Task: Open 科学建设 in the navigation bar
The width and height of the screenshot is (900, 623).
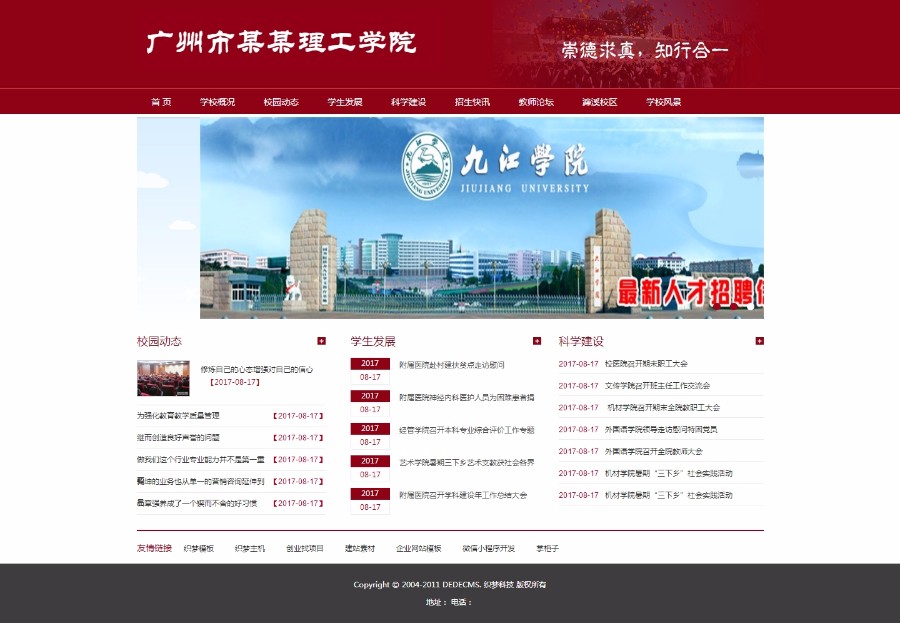Action: coord(409,102)
